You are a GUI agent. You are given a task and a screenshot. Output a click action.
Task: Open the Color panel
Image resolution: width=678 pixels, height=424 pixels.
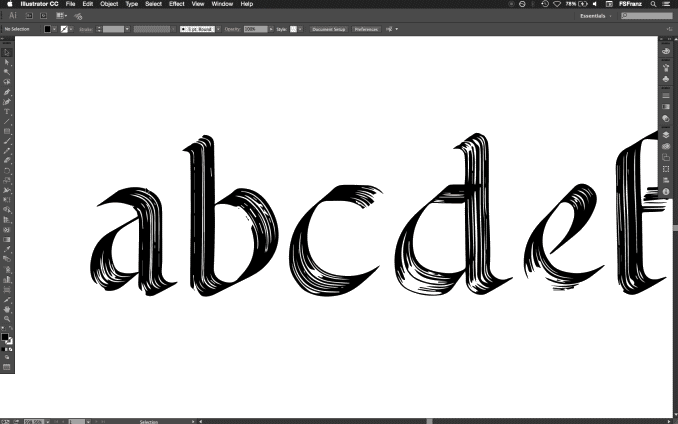666,51
